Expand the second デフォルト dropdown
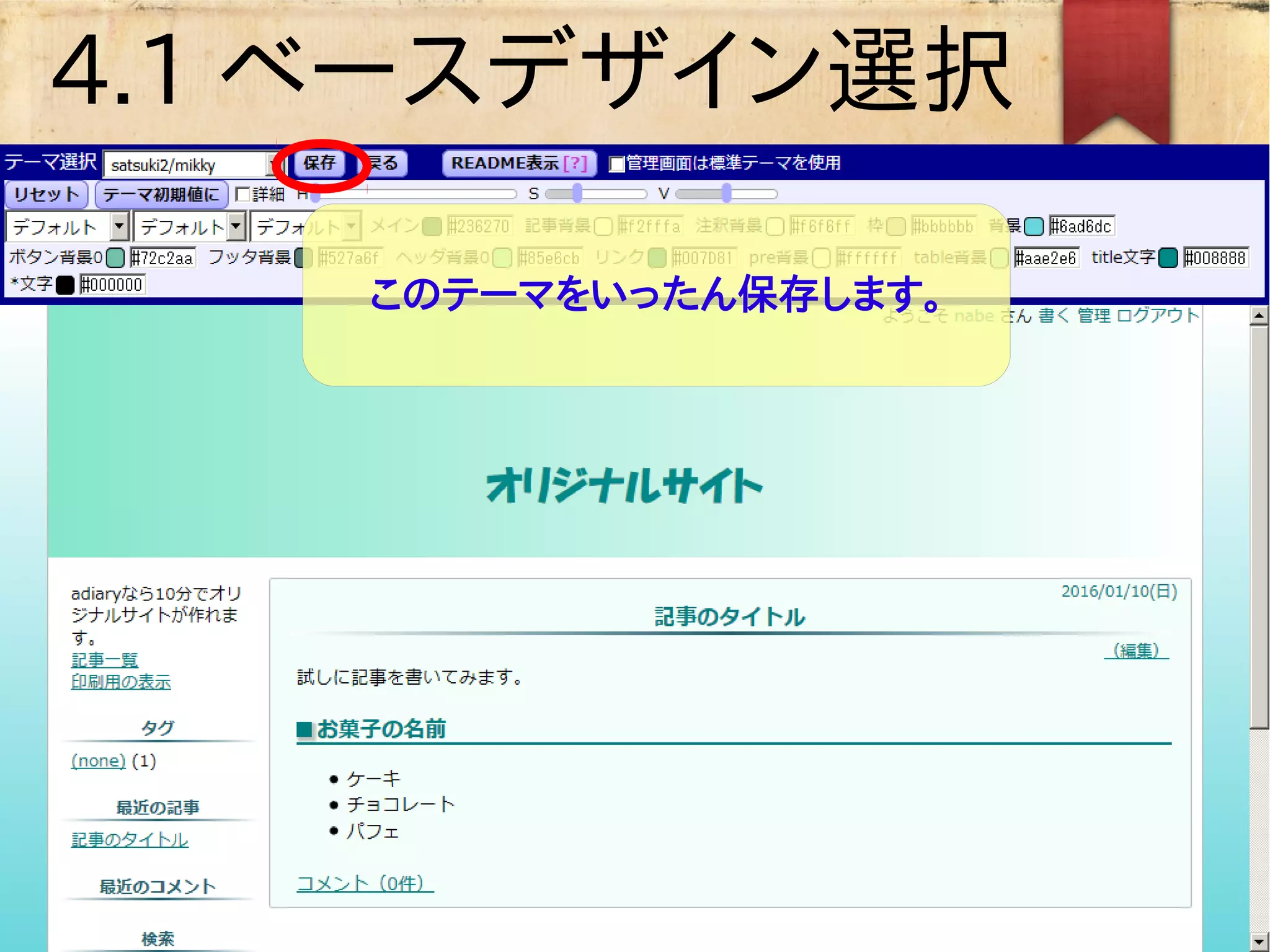The image size is (1270, 952). tap(189, 227)
